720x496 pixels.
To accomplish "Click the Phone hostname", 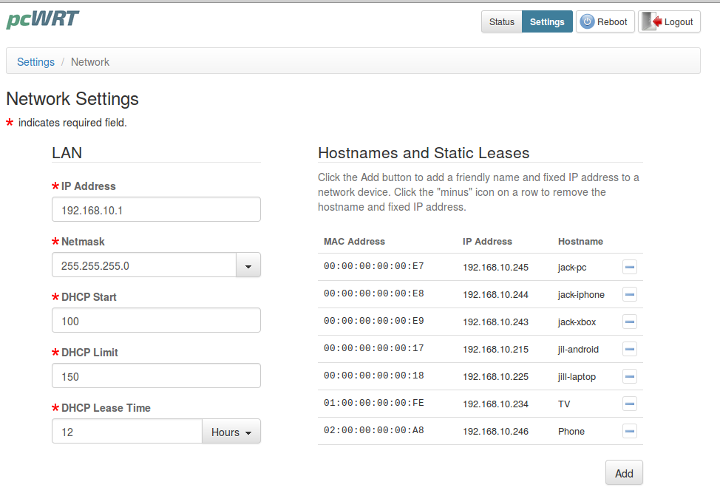I will pyautogui.click(x=571, y=432).
